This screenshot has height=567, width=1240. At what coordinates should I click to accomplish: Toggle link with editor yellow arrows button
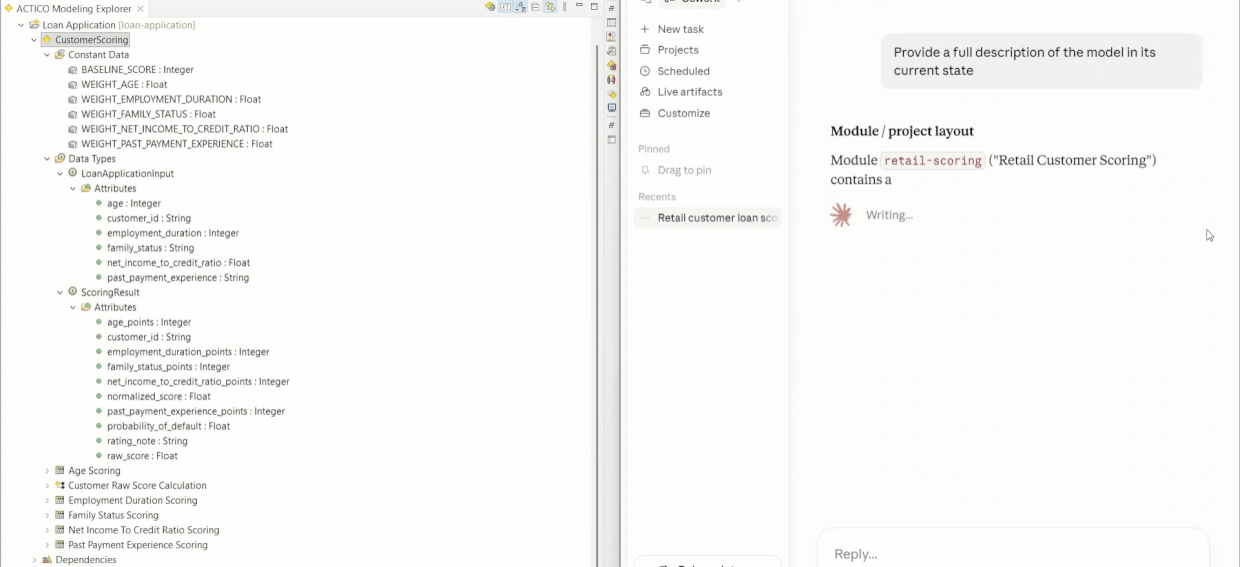(550, 7)
